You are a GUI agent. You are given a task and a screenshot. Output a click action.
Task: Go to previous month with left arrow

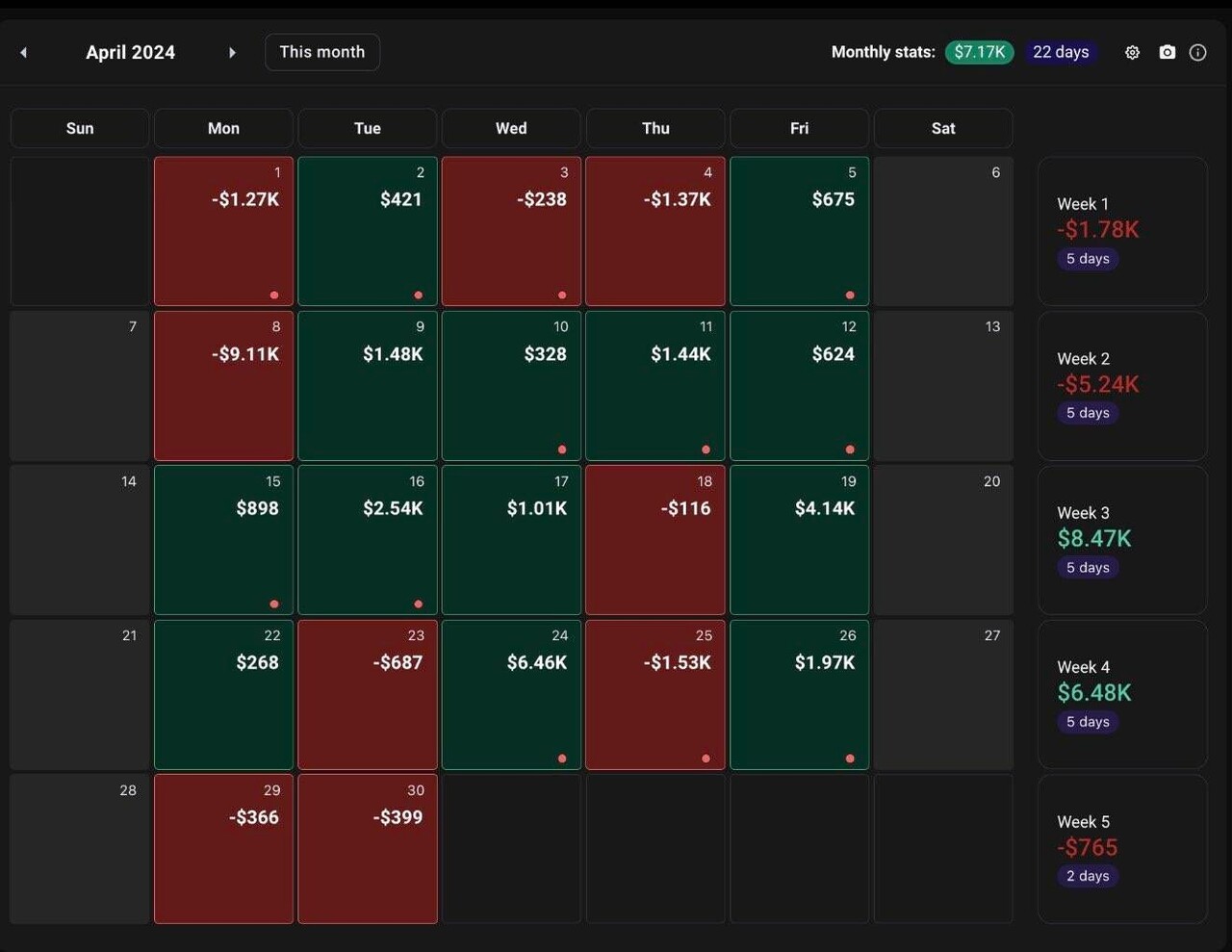pos(24,53)
